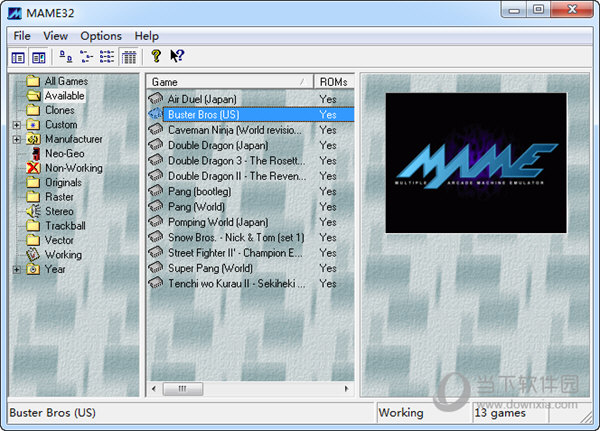Sort by the Game column header
The image size is (600, 431).
point(229,82)
